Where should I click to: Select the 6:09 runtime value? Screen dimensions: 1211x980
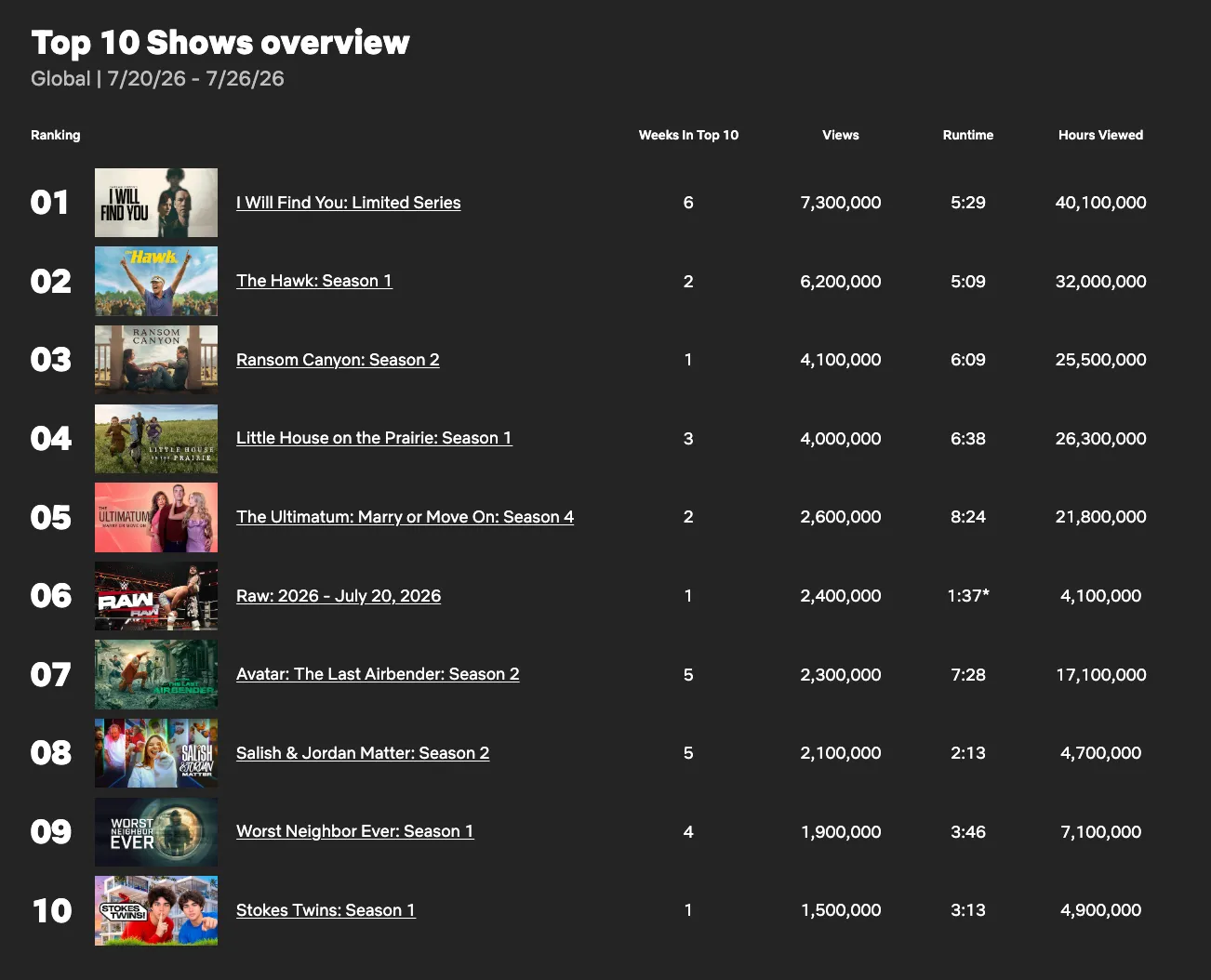[968, 360]
